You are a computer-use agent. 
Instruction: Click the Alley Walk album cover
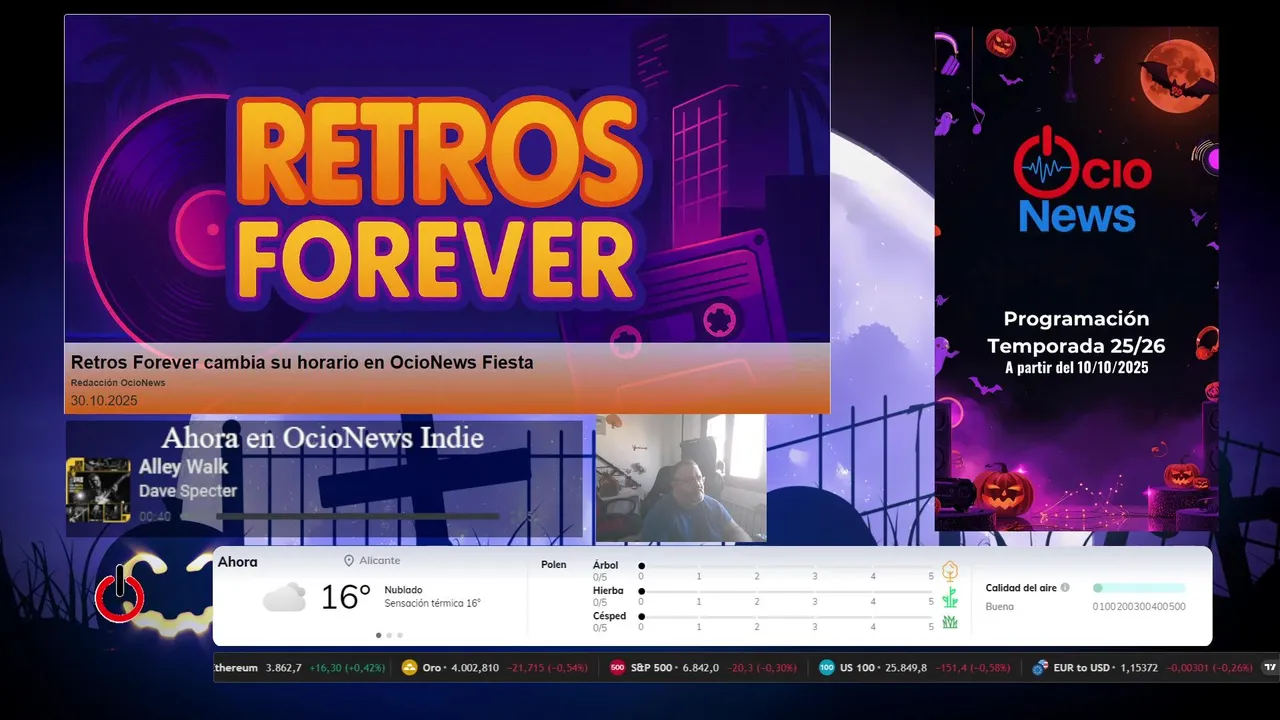pyautogui.click(x=98, y=490)
